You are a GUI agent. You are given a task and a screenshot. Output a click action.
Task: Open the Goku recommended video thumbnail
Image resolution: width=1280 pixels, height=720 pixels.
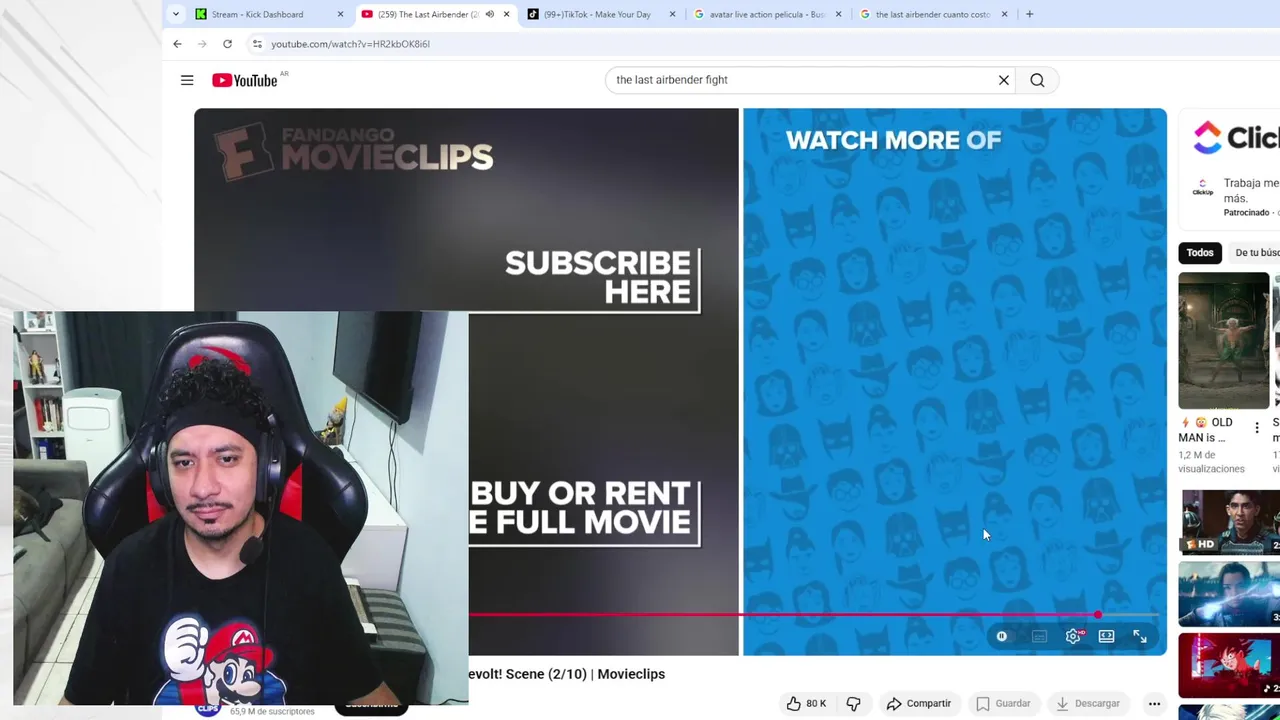pyautogui.click(x=1231, y=665)
